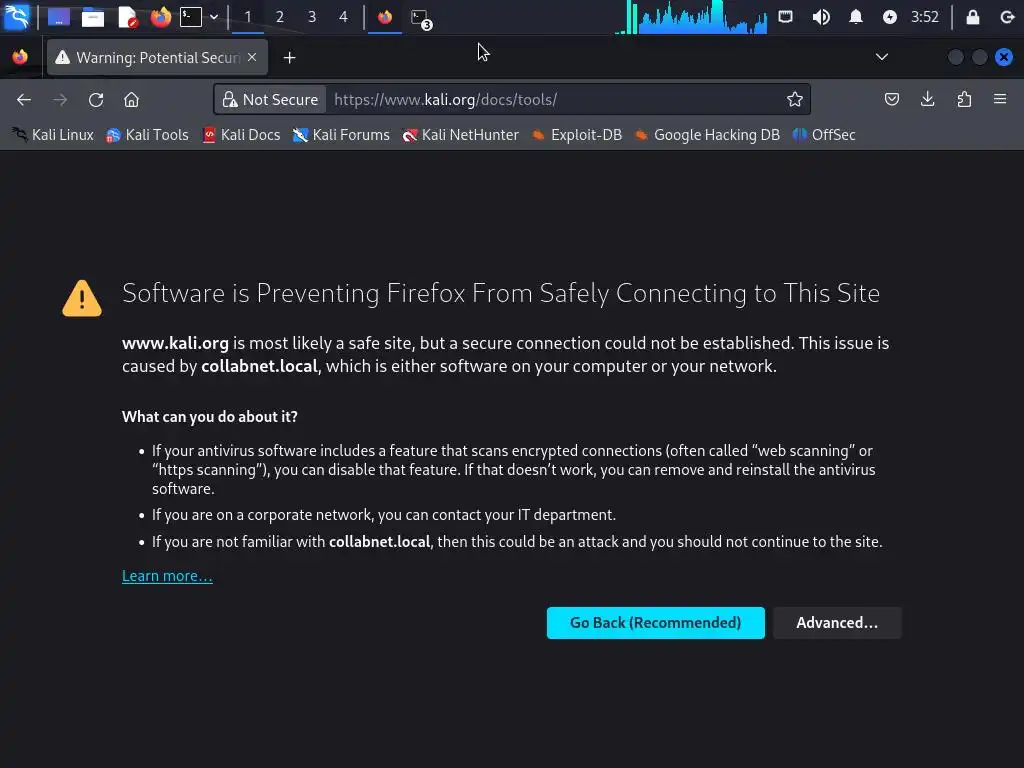The width and height of the screenshot is (1024, 768).
Task: Close the Warning tab
Action: point(252,57)
